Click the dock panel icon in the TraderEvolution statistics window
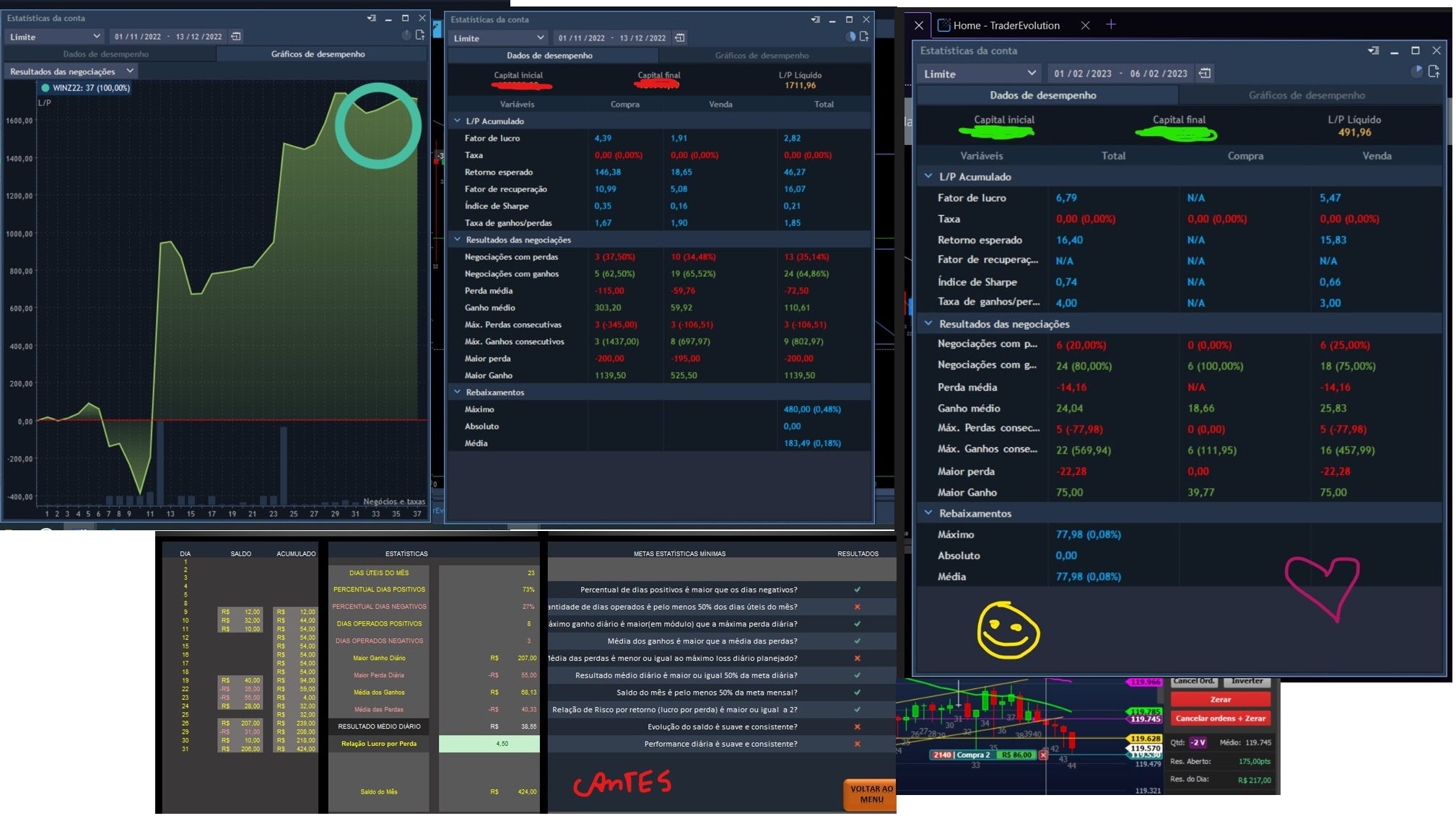Viewport: 1456px width, 821px height. [1373, 51]
